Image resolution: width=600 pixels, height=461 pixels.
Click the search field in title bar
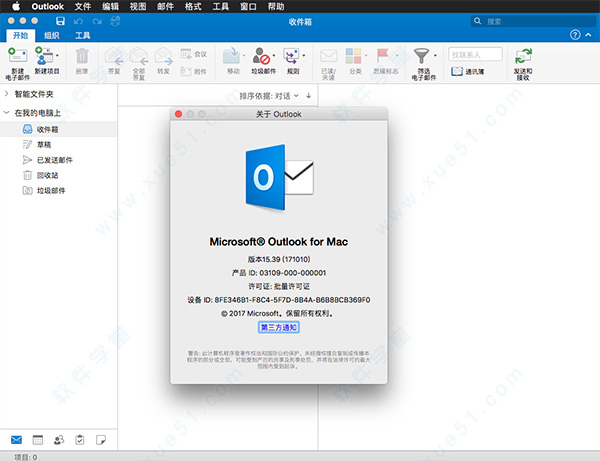533,21
